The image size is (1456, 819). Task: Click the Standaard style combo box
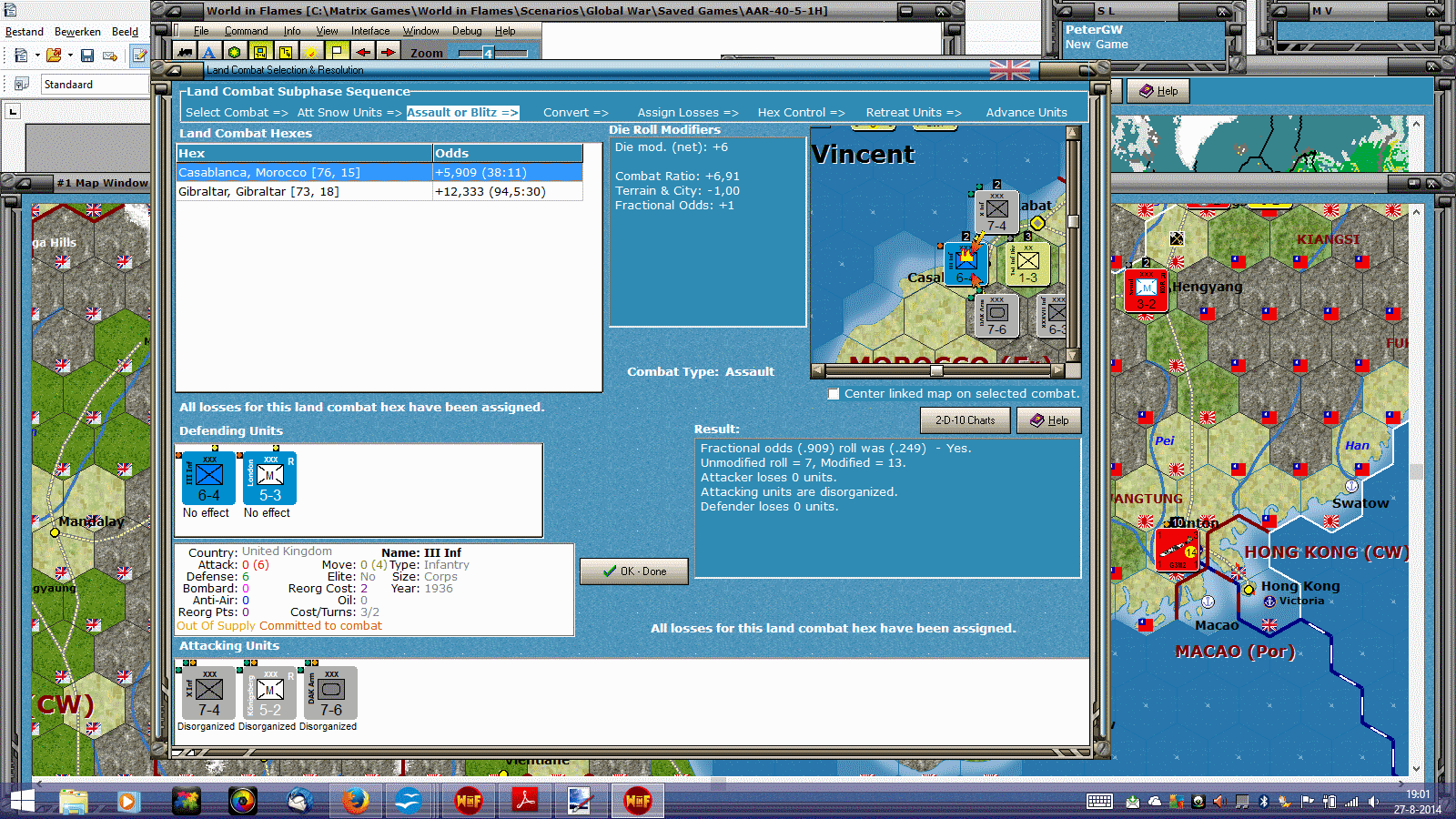pos(95,85)
